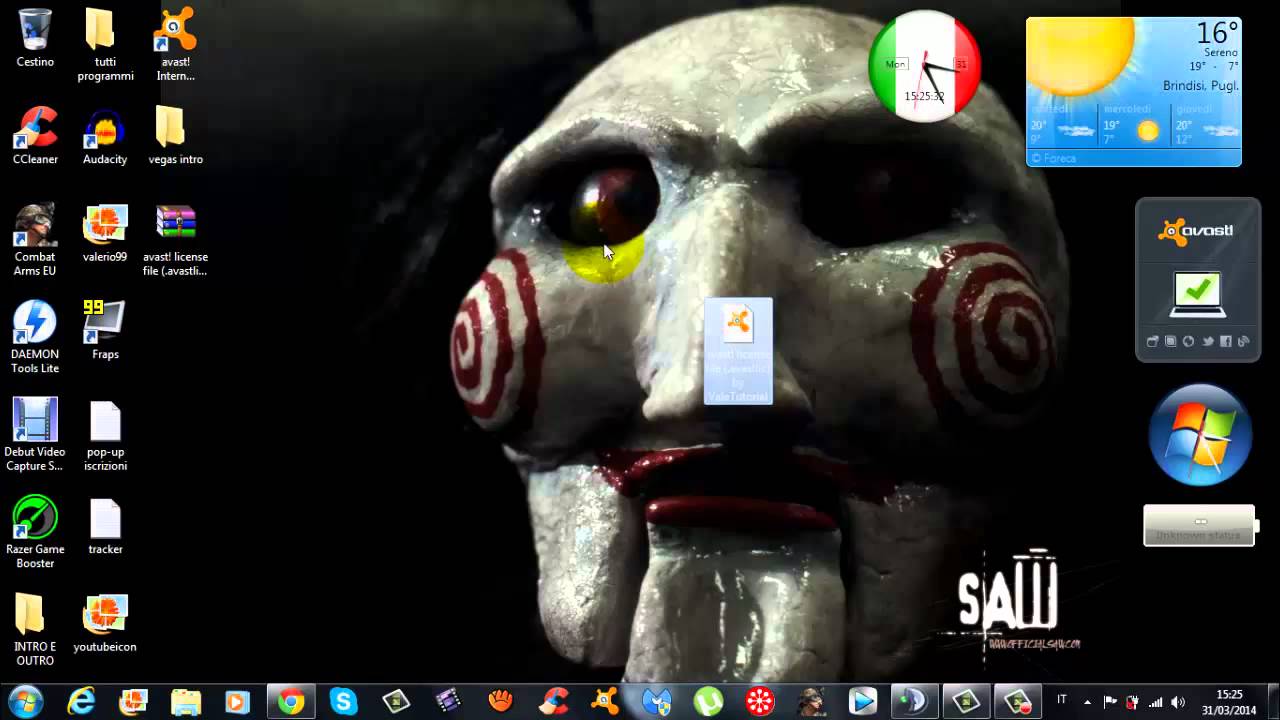Open the Windows Start menu orb
Screen dimensions: 1280x720
tap(24, 701)
